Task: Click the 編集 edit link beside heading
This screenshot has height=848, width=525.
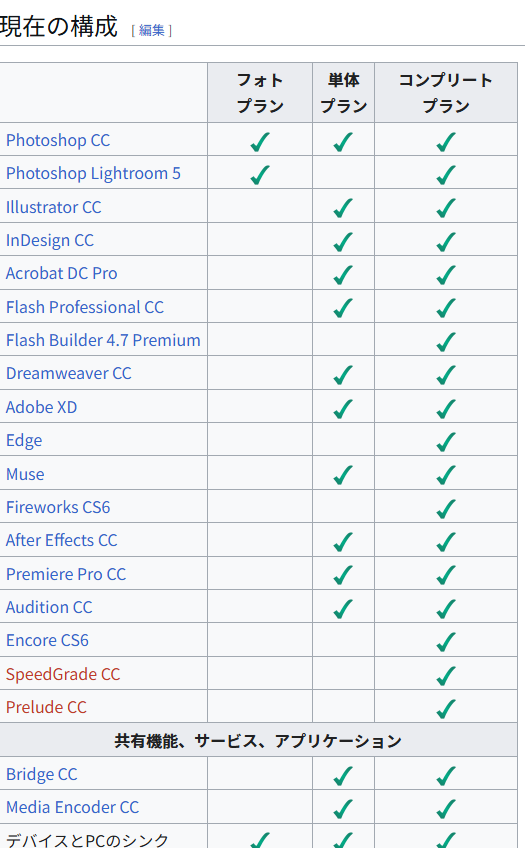Action: click(x=151, y=30)
